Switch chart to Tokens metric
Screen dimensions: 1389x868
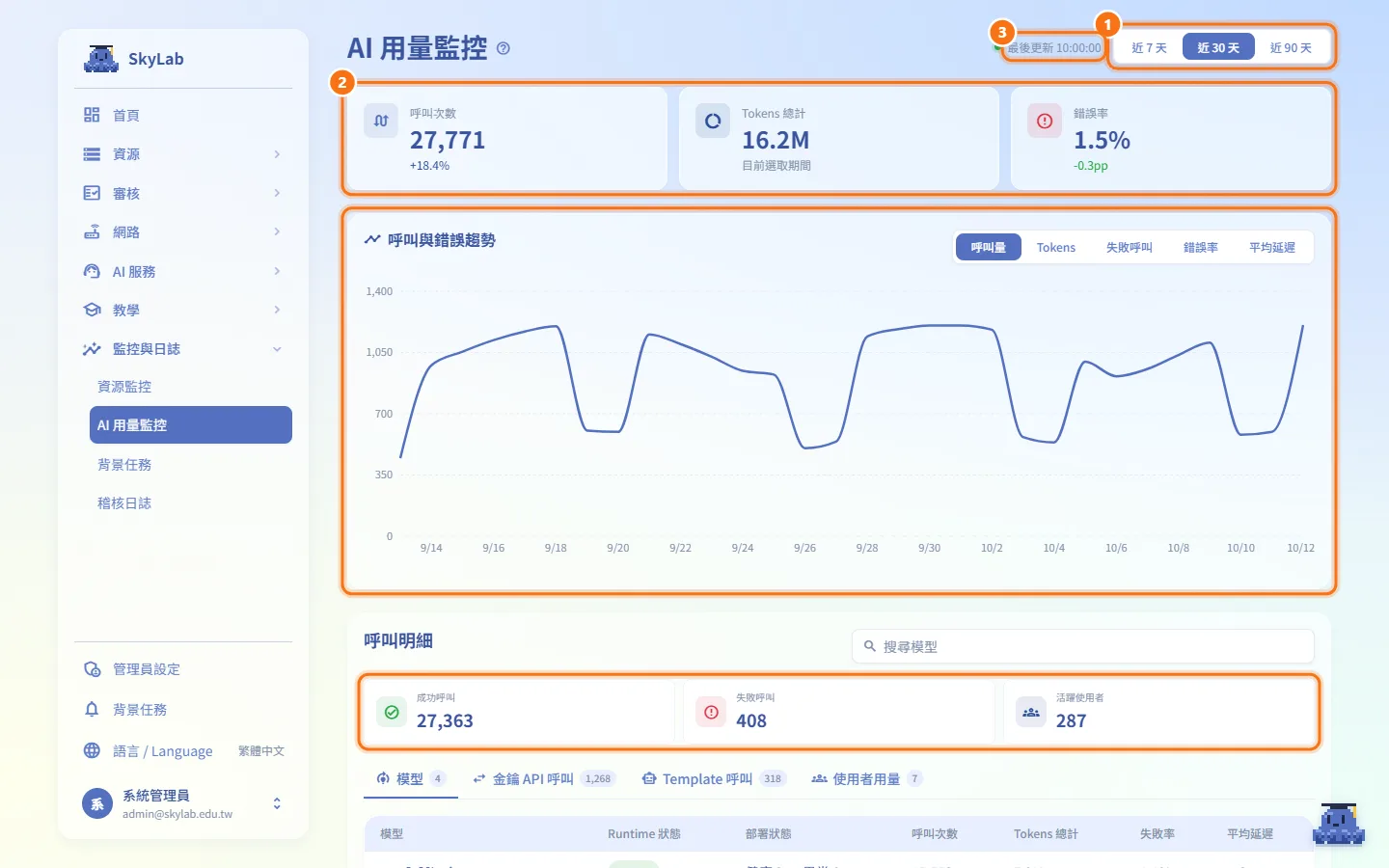coord(1056,248)
